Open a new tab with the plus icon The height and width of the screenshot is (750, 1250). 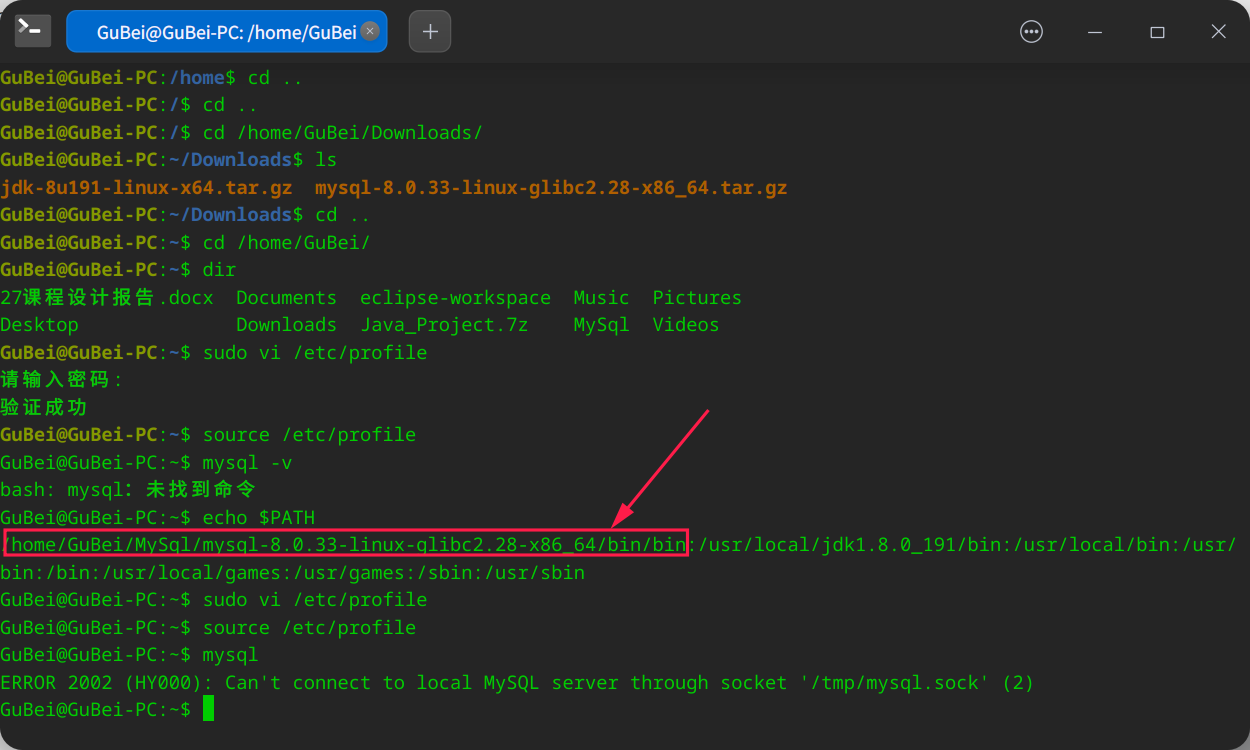[x=429, y=31]
